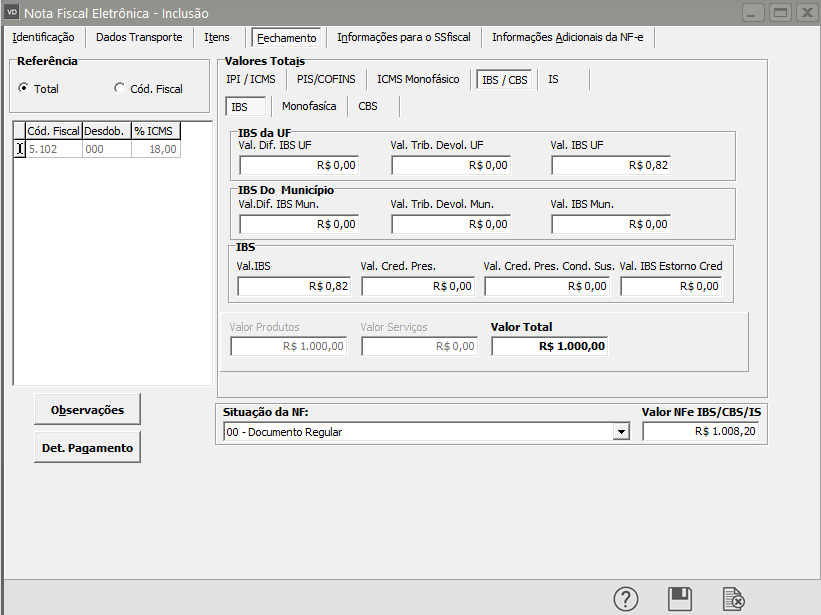
Task: Expand the Situação da NF dropdown
Action: 621,432
